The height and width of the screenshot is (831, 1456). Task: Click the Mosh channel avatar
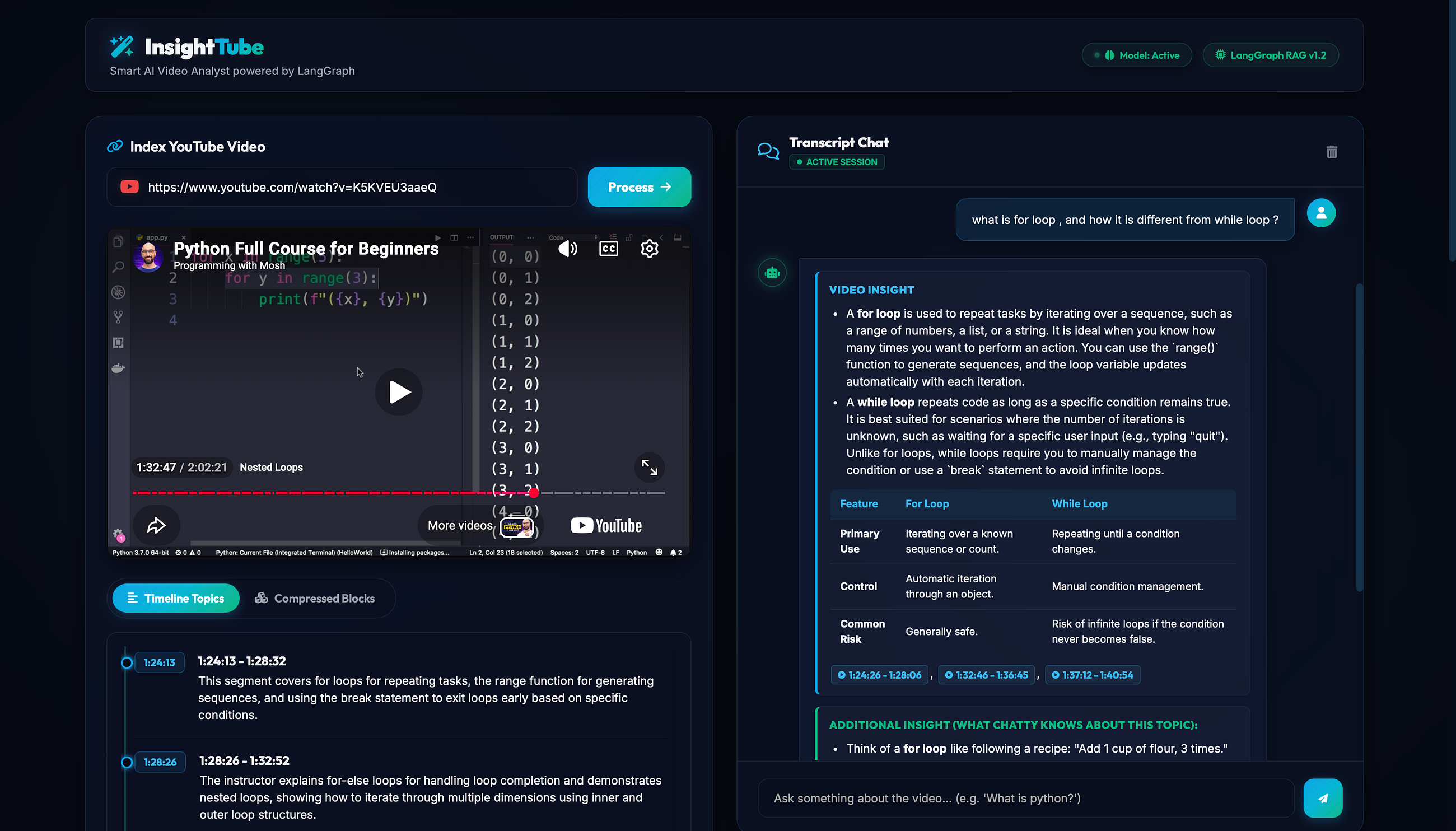[148, 256]
